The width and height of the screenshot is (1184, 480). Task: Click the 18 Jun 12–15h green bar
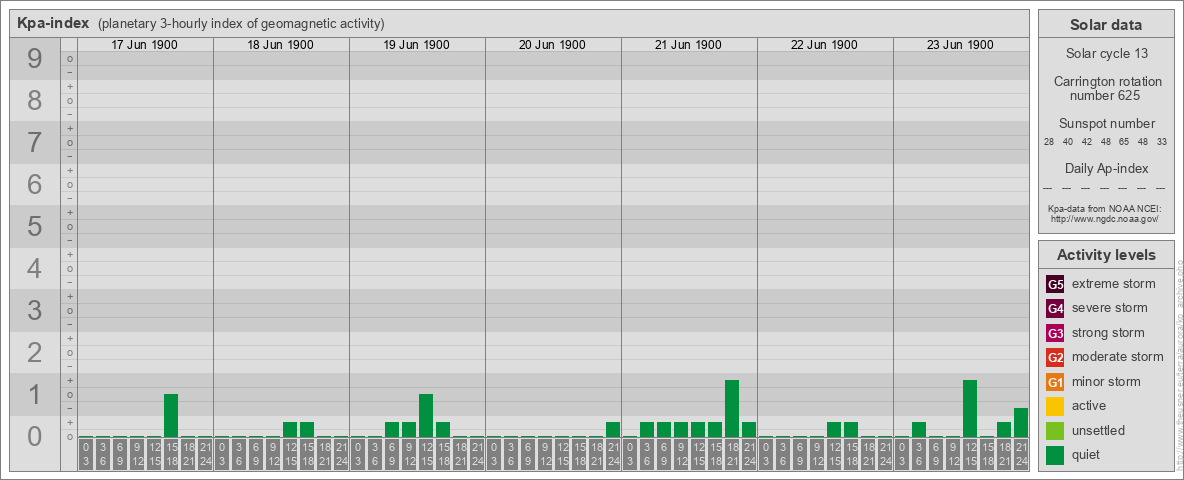290,430
